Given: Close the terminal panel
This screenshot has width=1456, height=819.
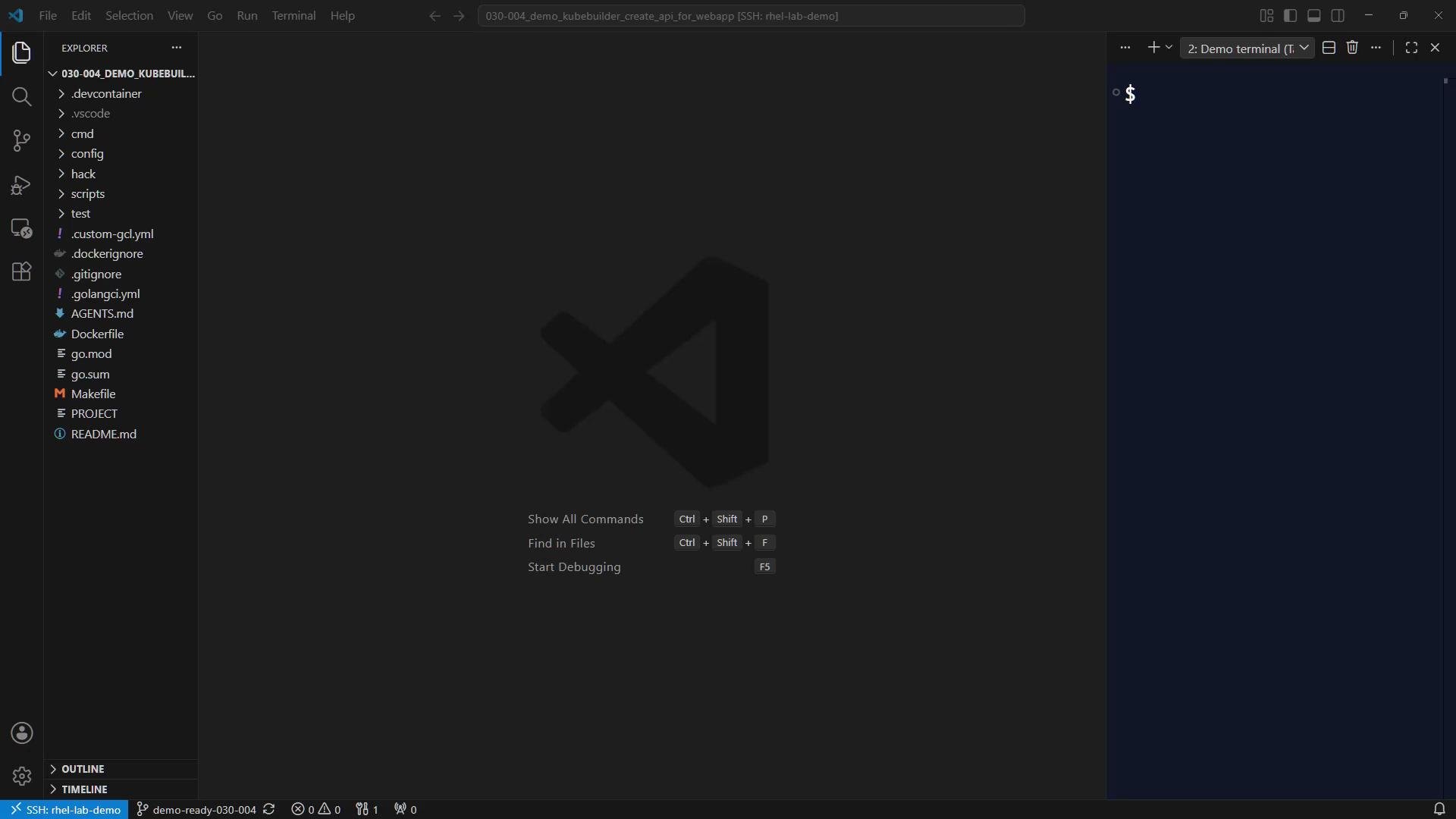Looking at the screenshot, I should (1435, 48).
